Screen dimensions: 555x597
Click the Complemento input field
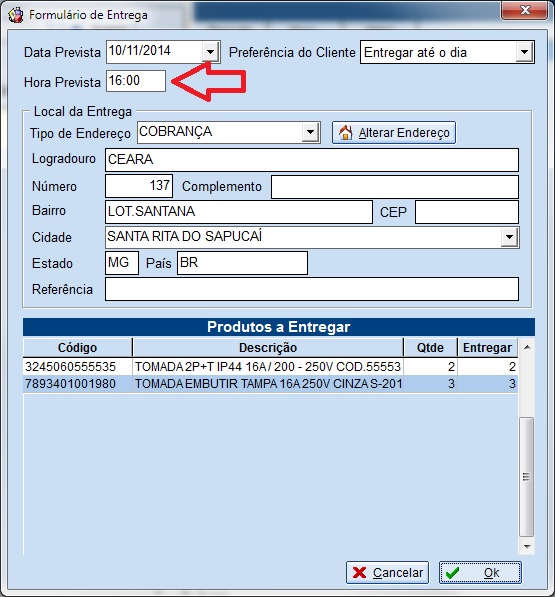[395, 187]
